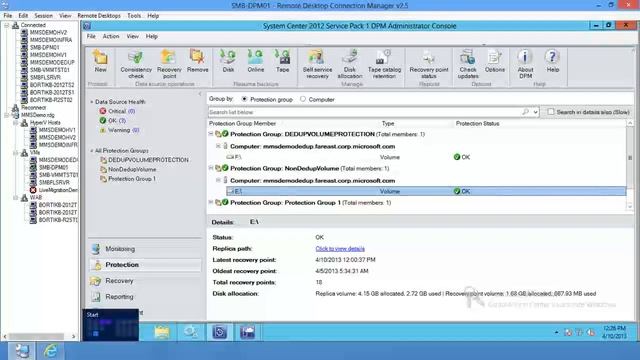Select Protection group radio button
640x360 pixels.
point(244,99)
